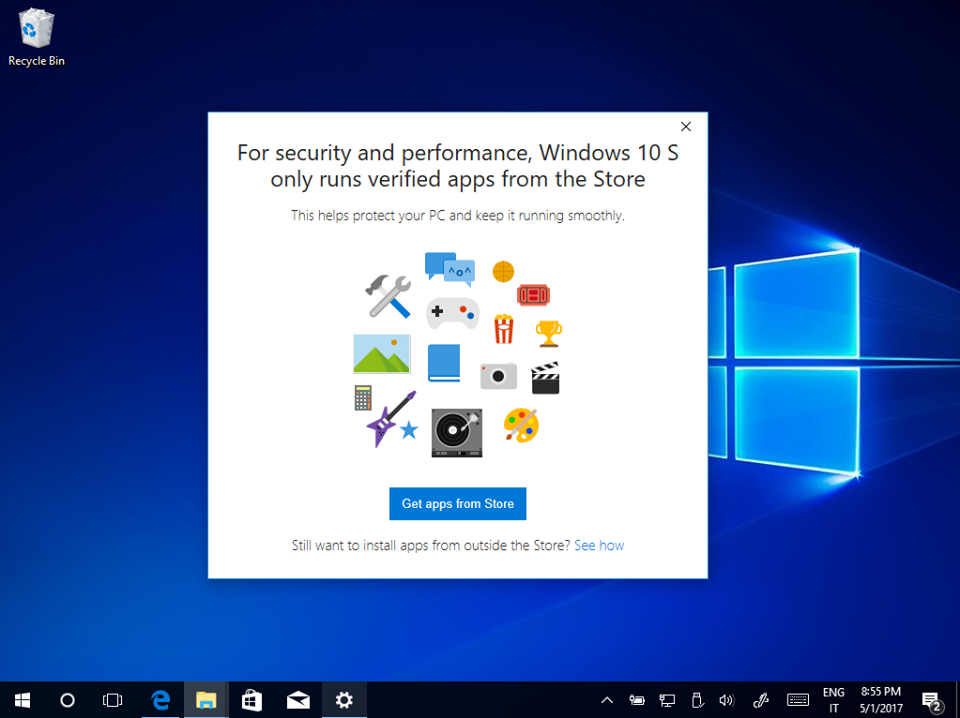Follow the See how link
Screen dimensions: 960x718
[599, 545]
